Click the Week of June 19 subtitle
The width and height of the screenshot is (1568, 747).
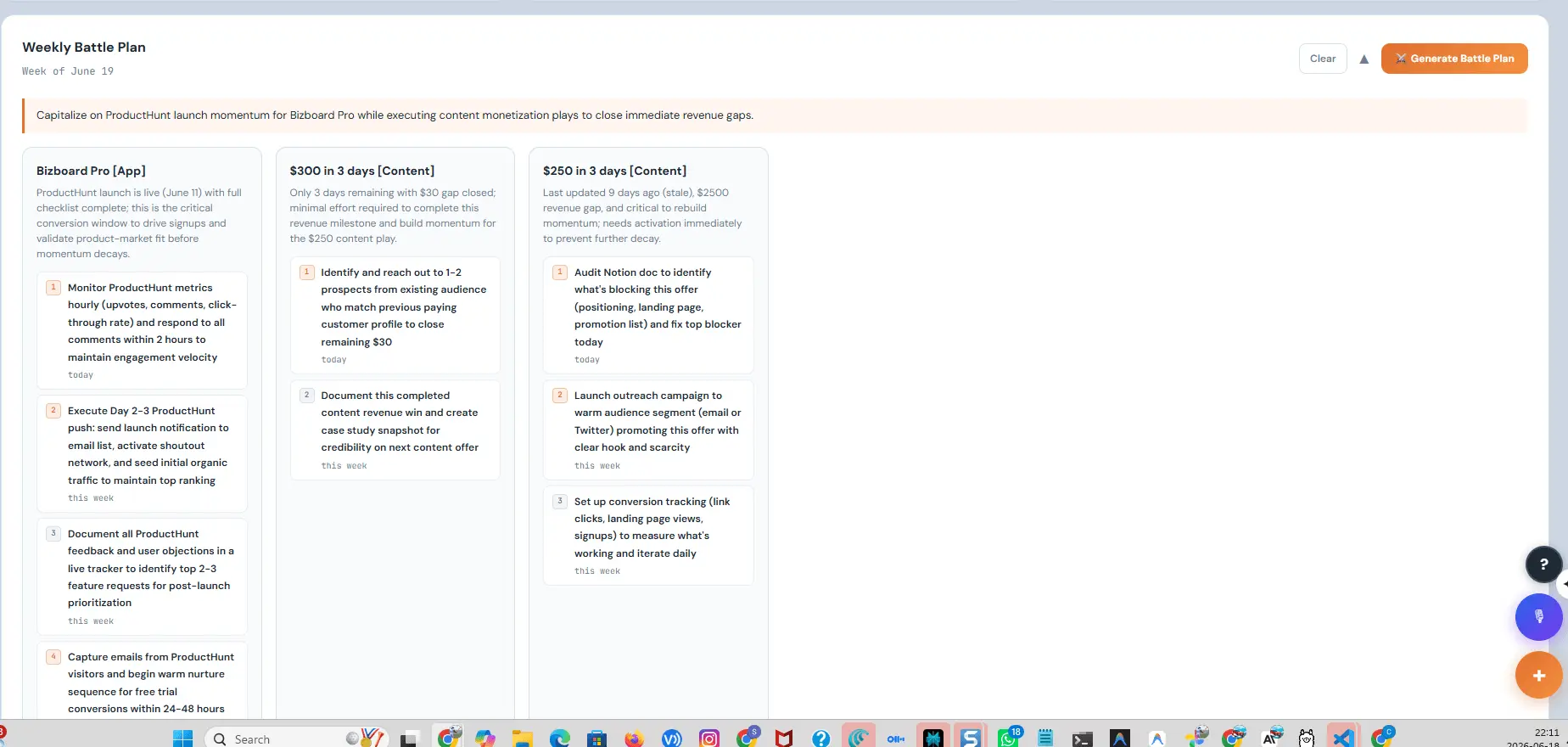(x=68, y=71)
